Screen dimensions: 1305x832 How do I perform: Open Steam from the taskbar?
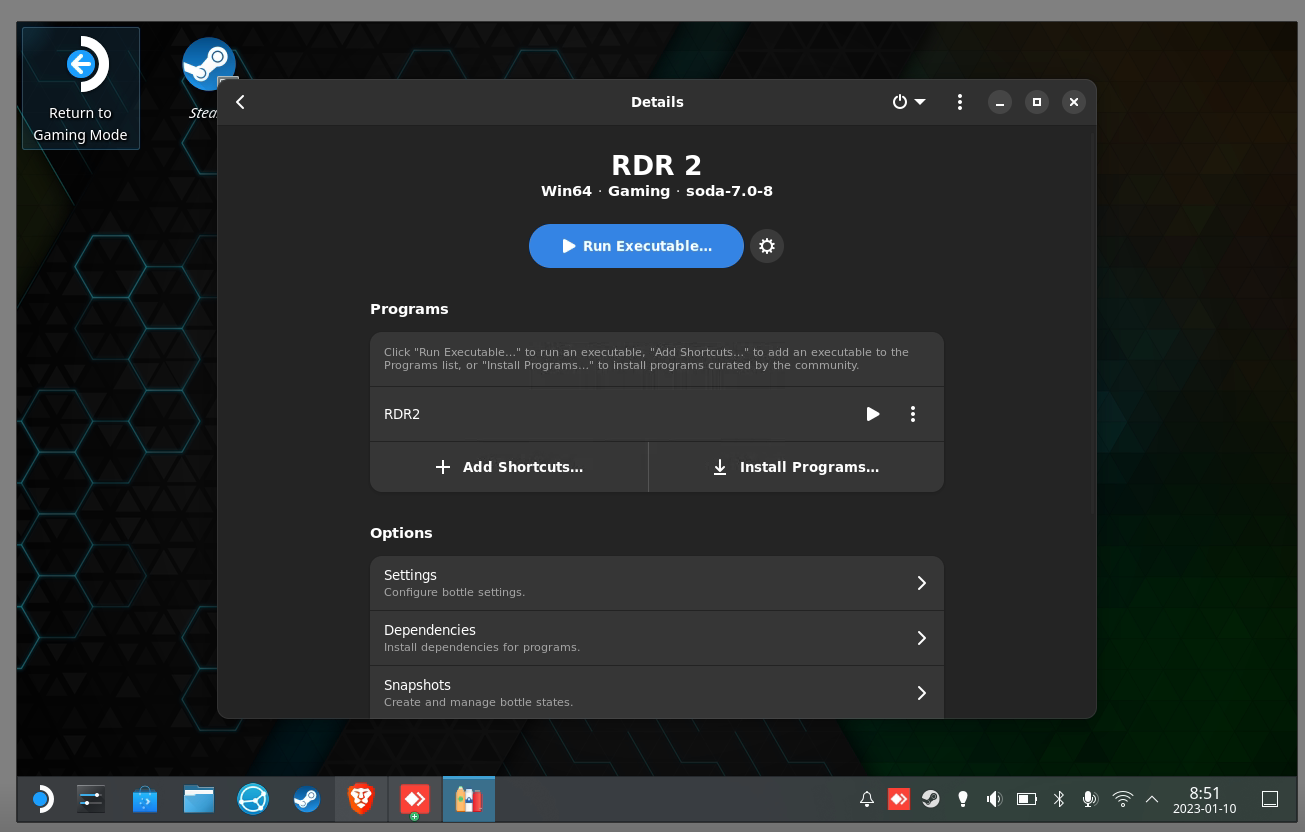(307, 799)
